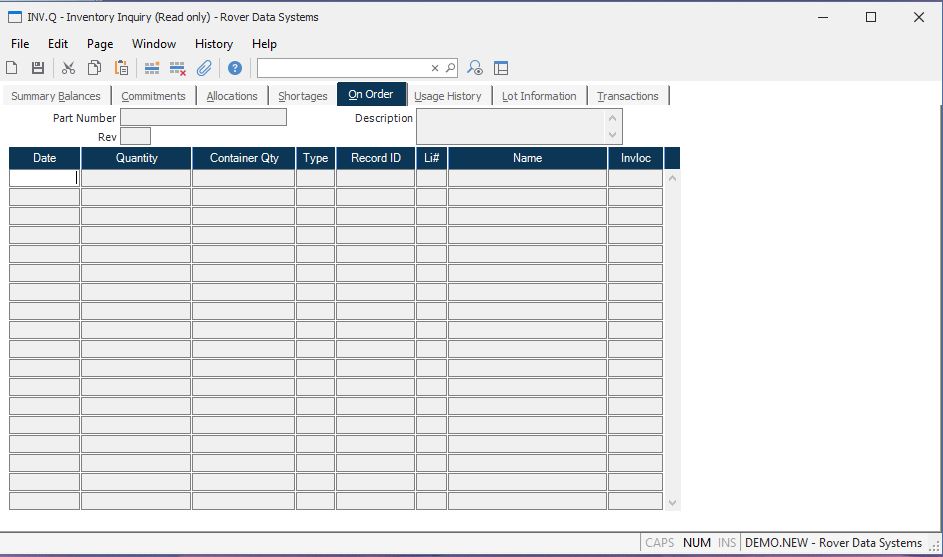Click the delete row icon

point(178,68)
